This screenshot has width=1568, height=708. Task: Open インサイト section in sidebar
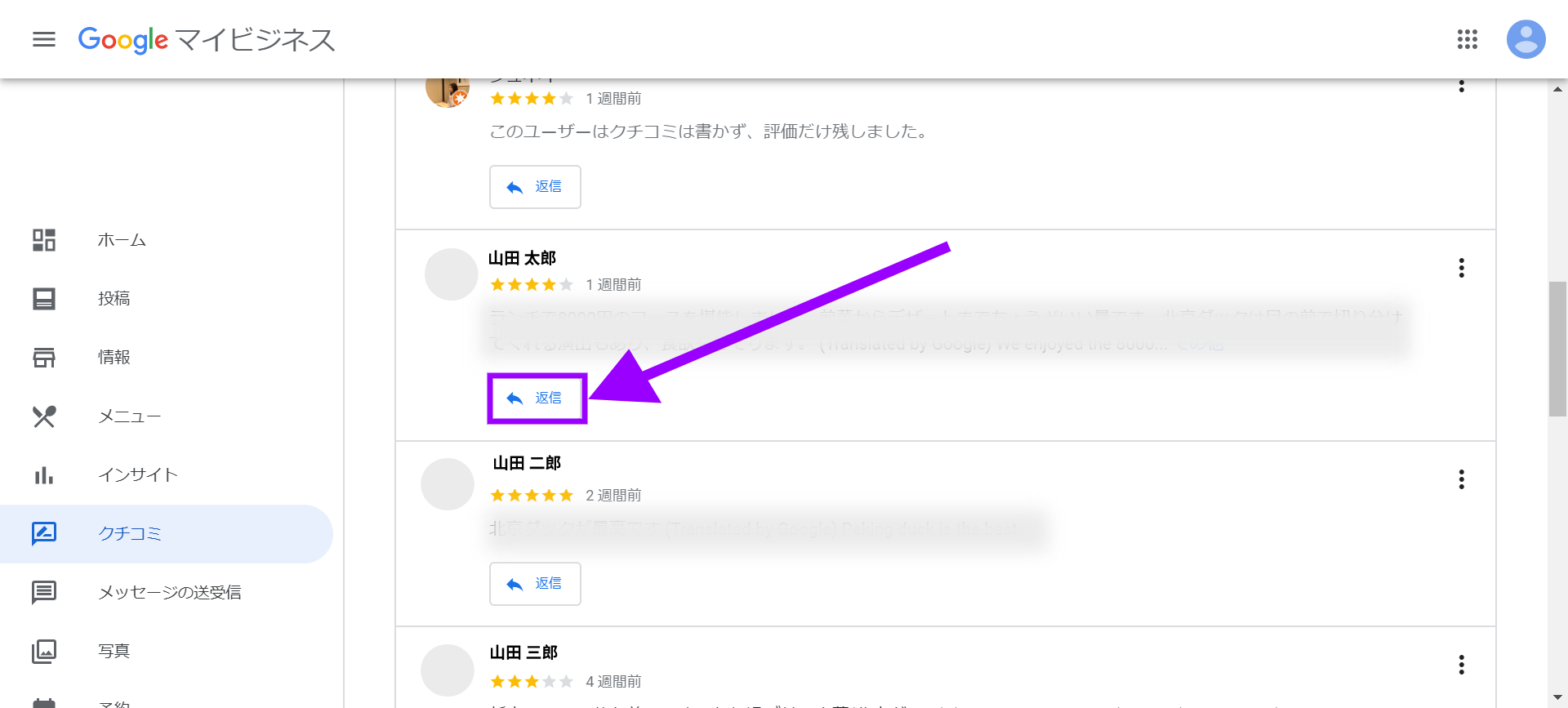[x=167, y=475]
